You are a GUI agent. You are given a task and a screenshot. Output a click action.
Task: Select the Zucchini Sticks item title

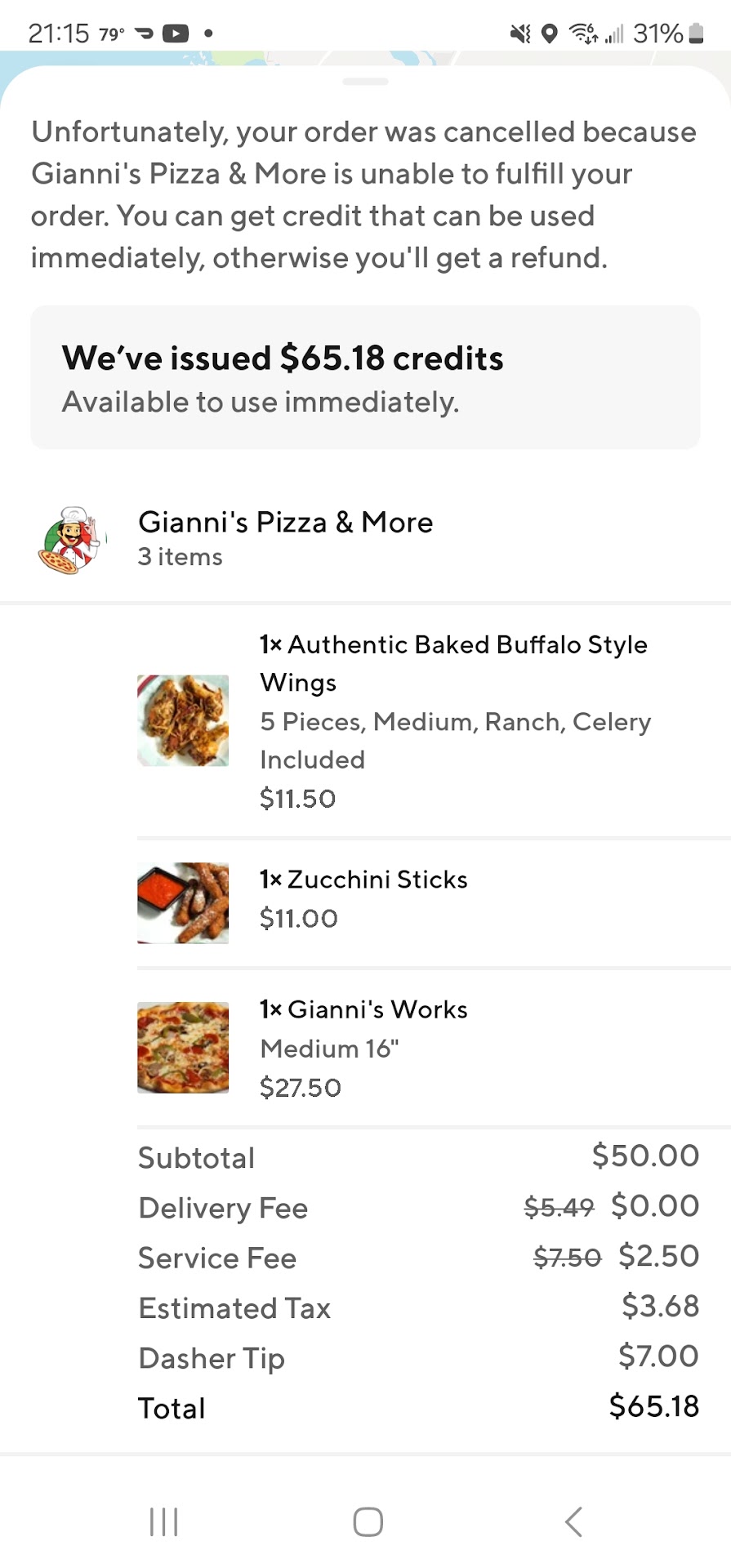pos(363,880)
